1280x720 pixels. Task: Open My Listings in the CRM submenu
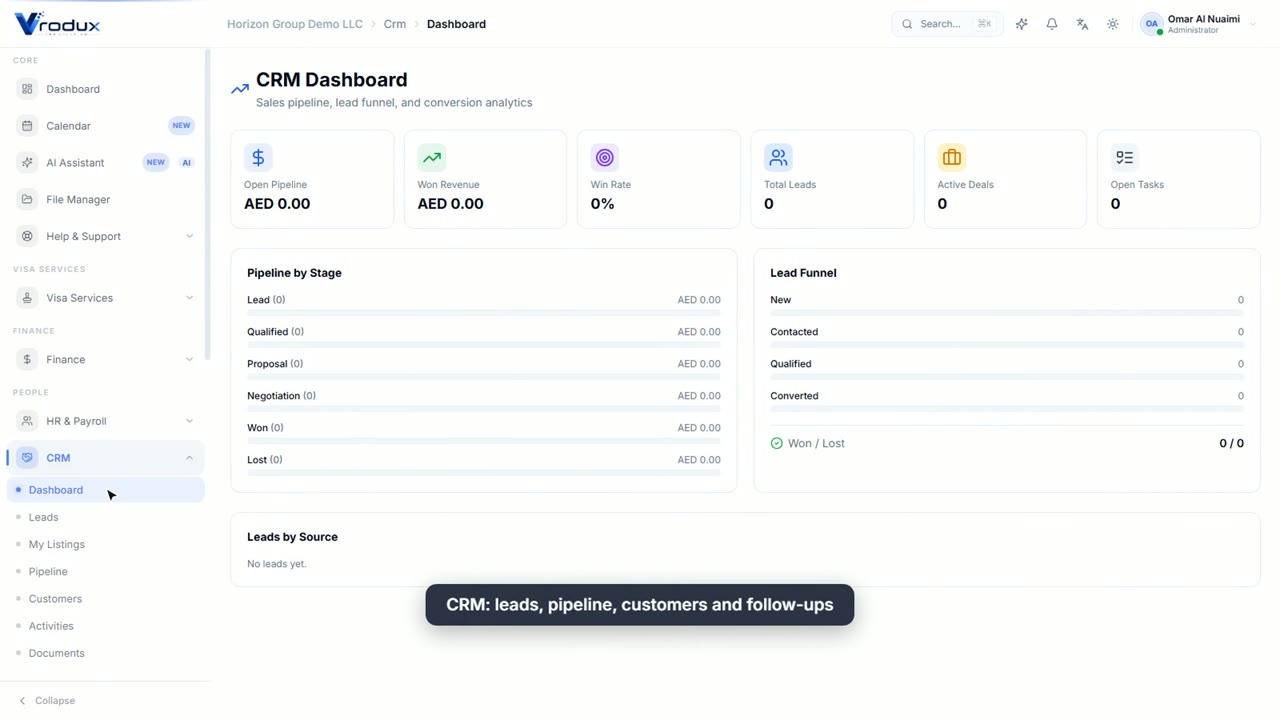(x=56, y=544)
